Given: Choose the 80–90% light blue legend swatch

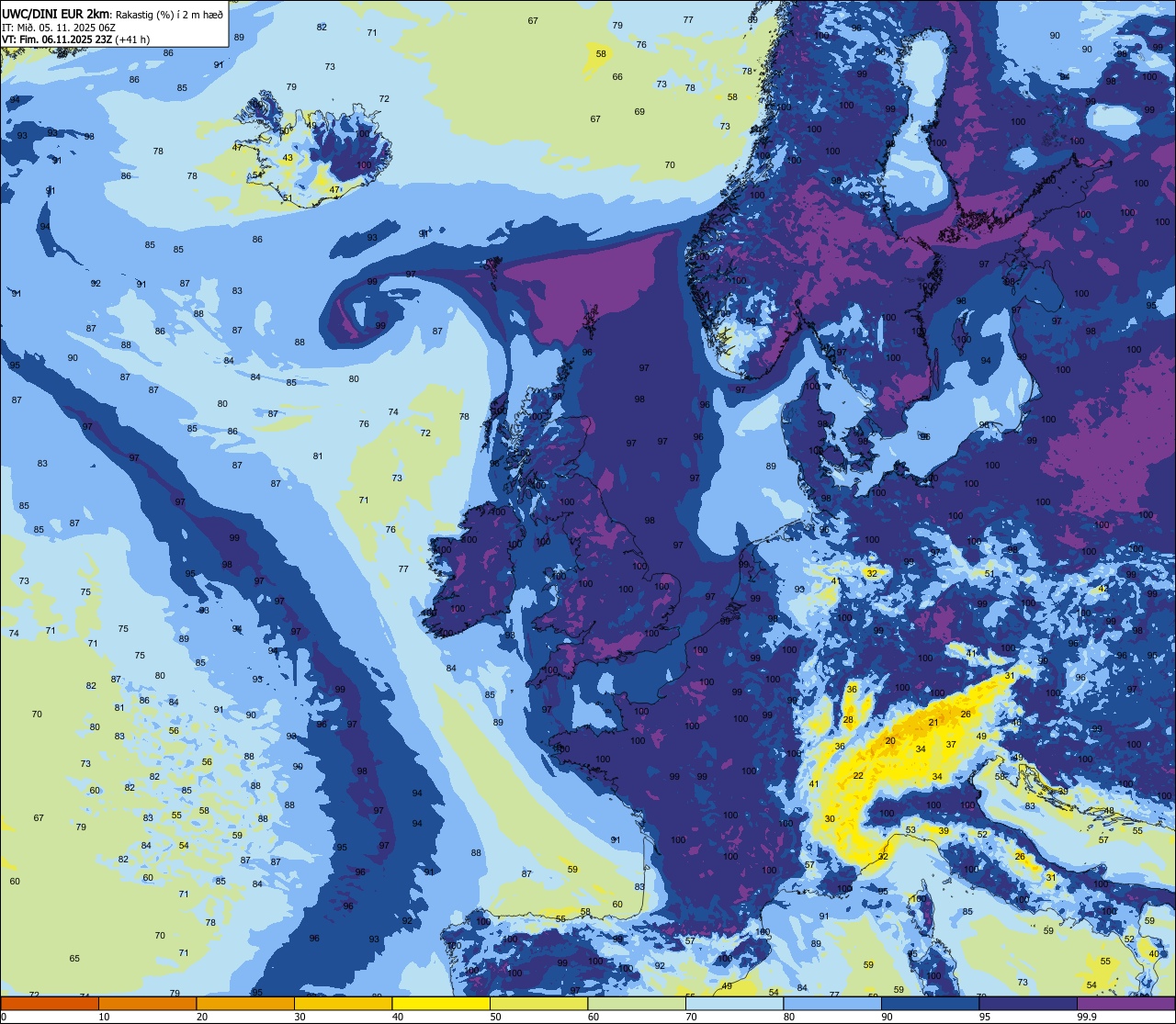Looking at the screenshot, I should [832, 1003].
